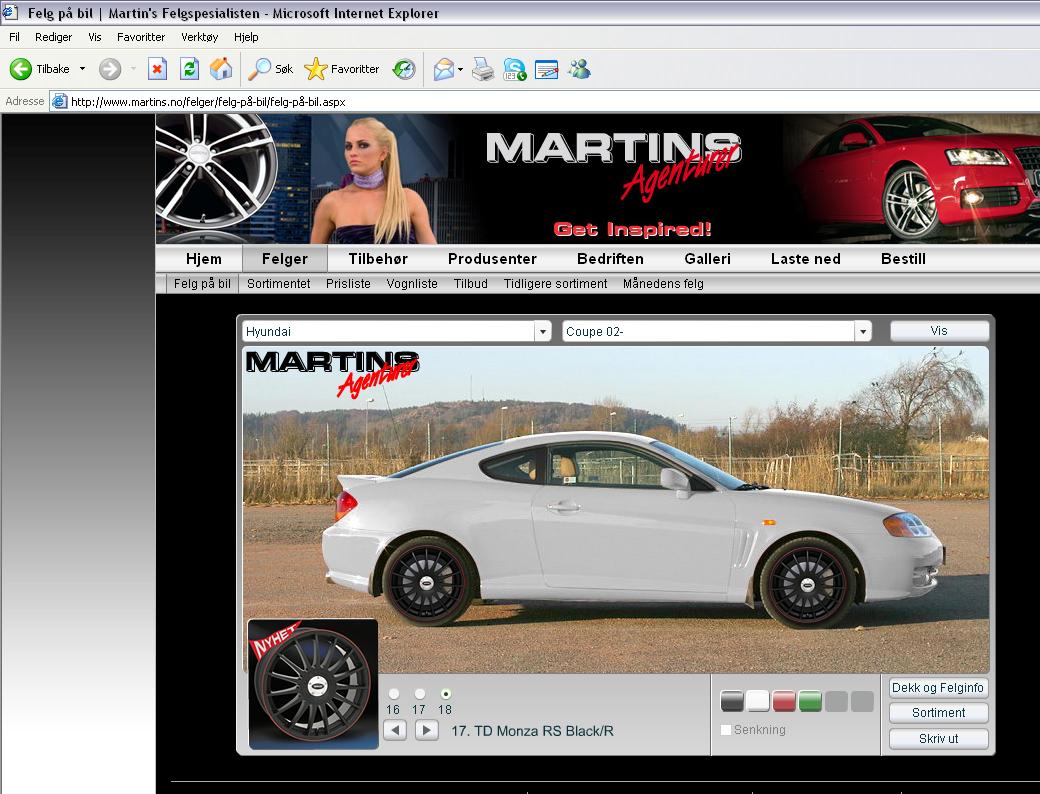Image resolution: width=1040 pixels, height=794 pixels.
Task: Go to Hjem in site navigation
Action: coord(204,259)
